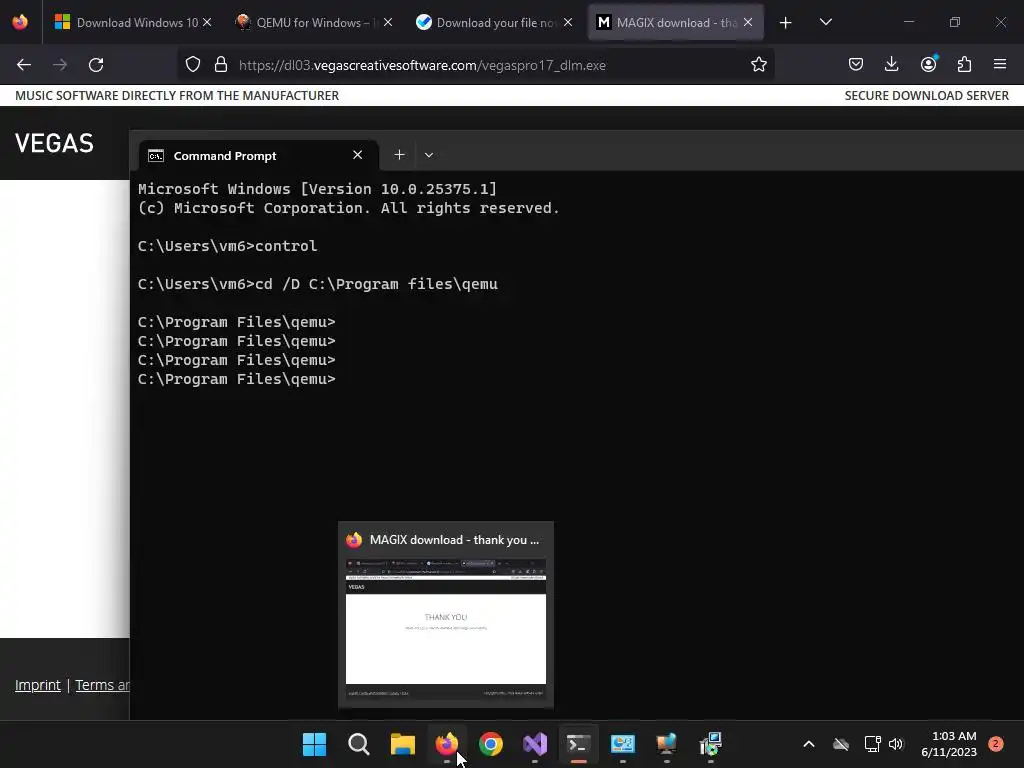Open the terminal profiles dropdown chevron
Viewport: 1024px width, 768px height.
pos(428,155)
